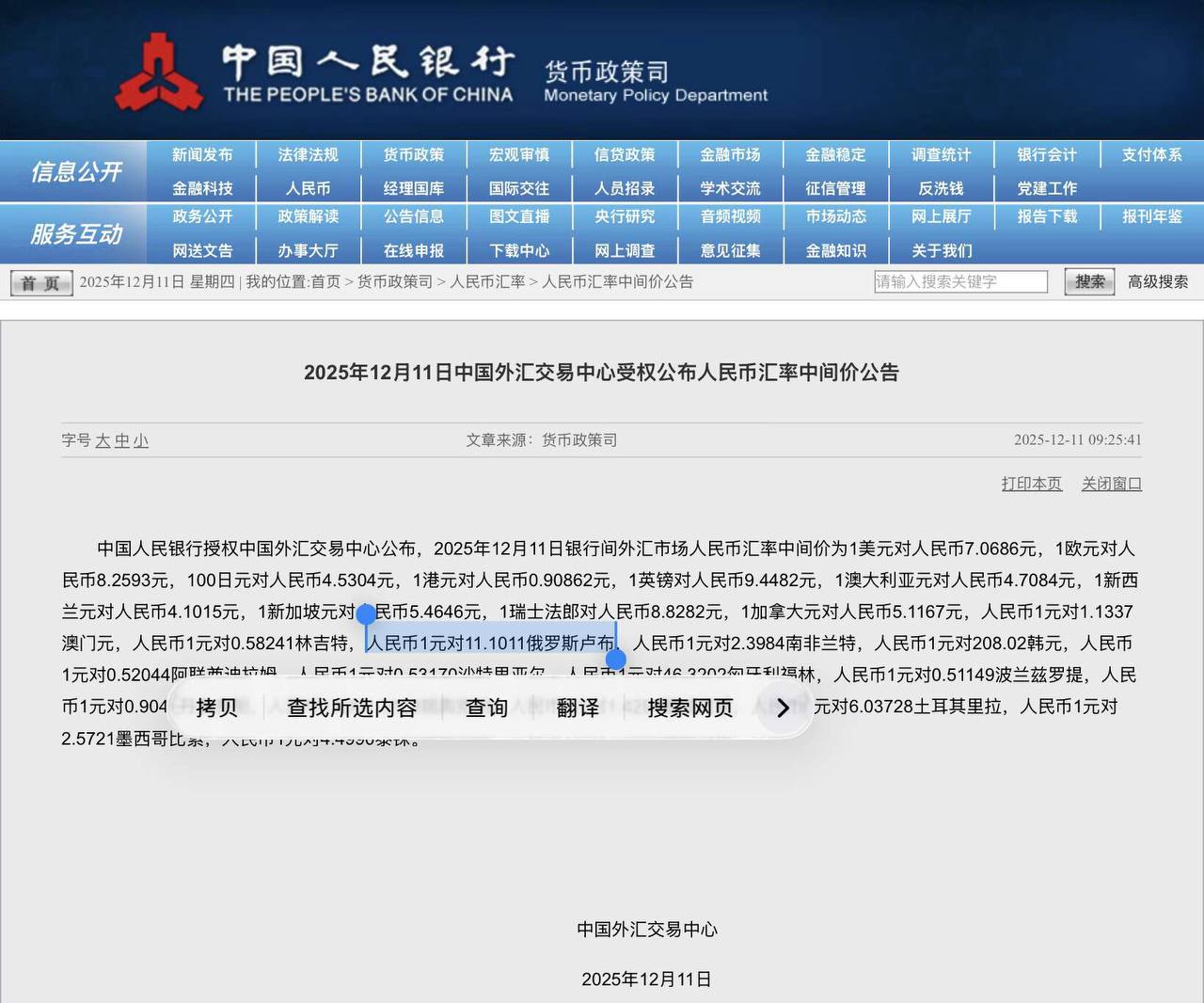Screen dimensions: 1204x1003
Task: Click 关闭窗口 link
Action: pyautogui.click(x=1111, y=484)
